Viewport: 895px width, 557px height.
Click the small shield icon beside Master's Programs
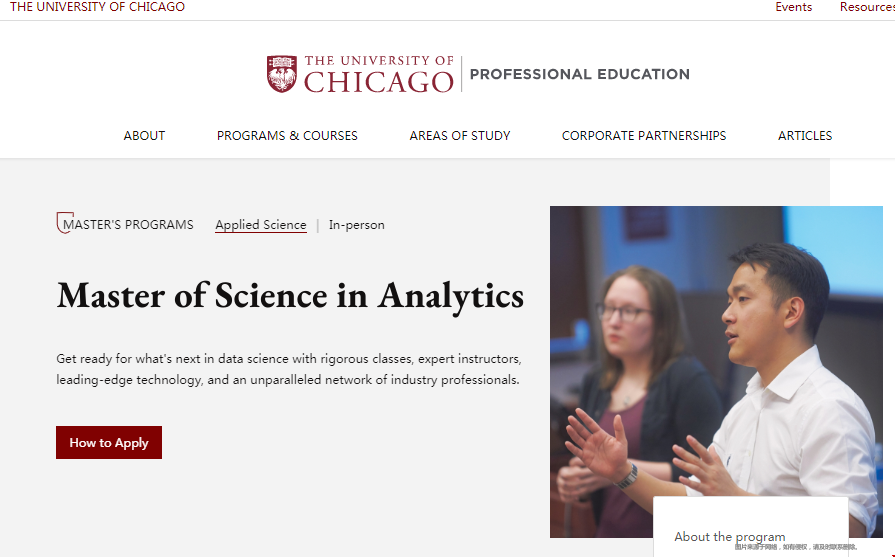(64, 223)
